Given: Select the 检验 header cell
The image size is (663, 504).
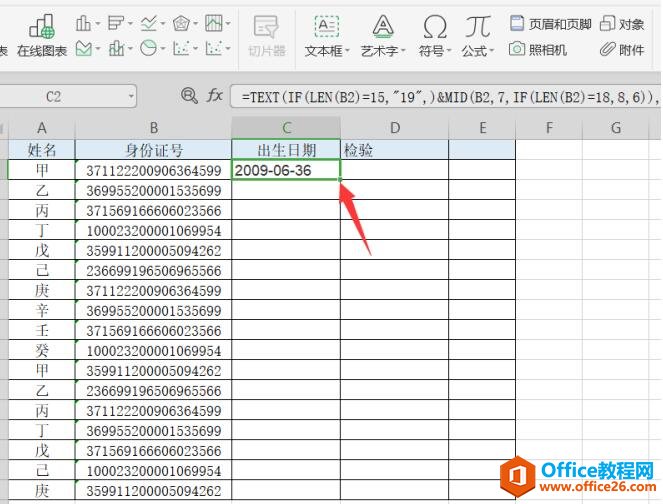Looking at the screenshot, I should point(395,150).
